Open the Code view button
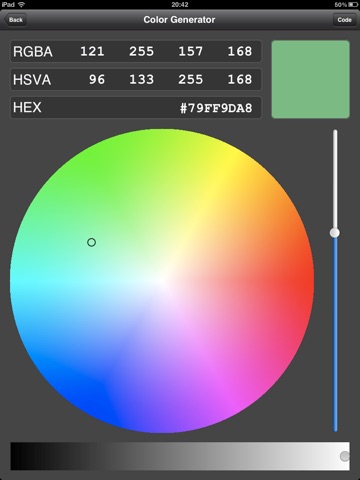Screen dimensions: 360x480 coord(344,20)
